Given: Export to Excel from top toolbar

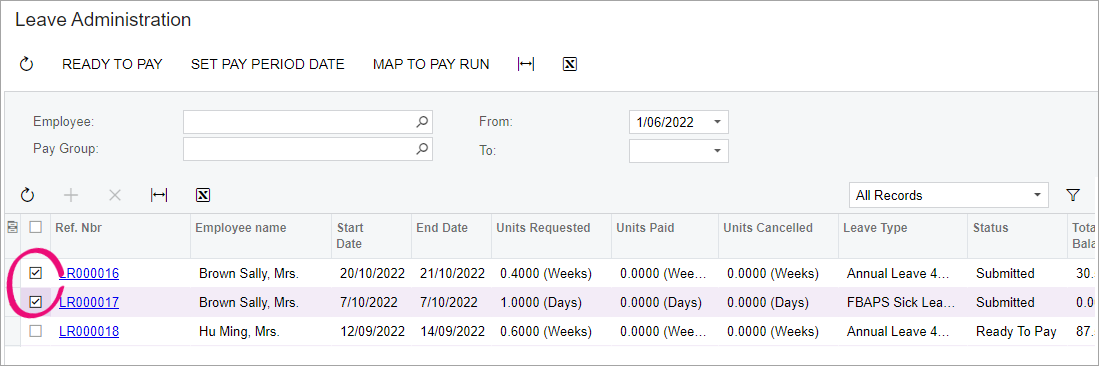Looking at the screenshot, I should (570, 65).
